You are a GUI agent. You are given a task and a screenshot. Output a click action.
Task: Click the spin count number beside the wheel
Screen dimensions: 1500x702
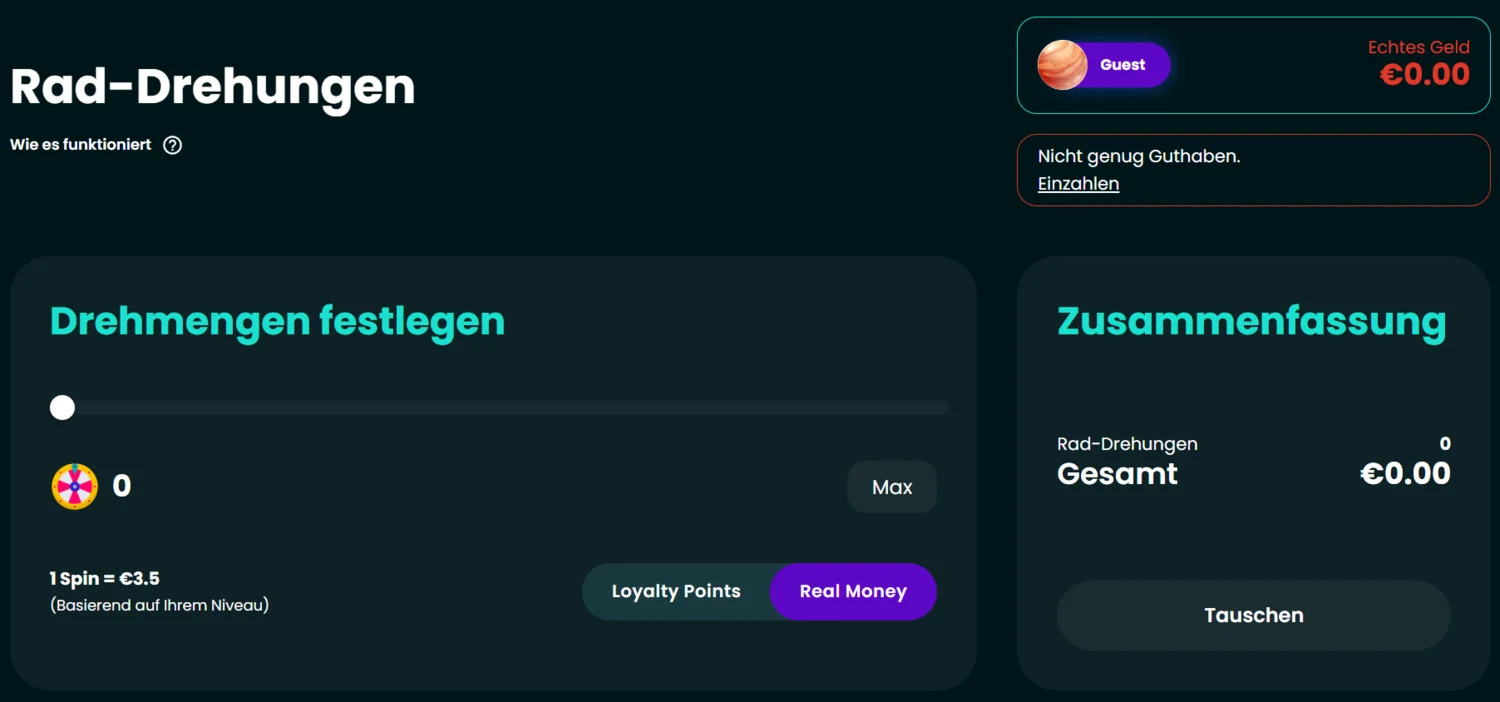point(122,487)
